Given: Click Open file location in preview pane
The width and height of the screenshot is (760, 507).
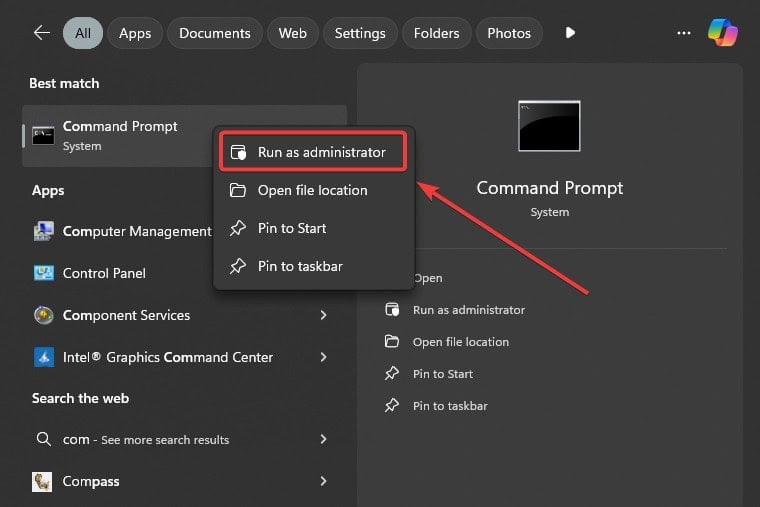Looking at the screenshot, I should point(461,342).
